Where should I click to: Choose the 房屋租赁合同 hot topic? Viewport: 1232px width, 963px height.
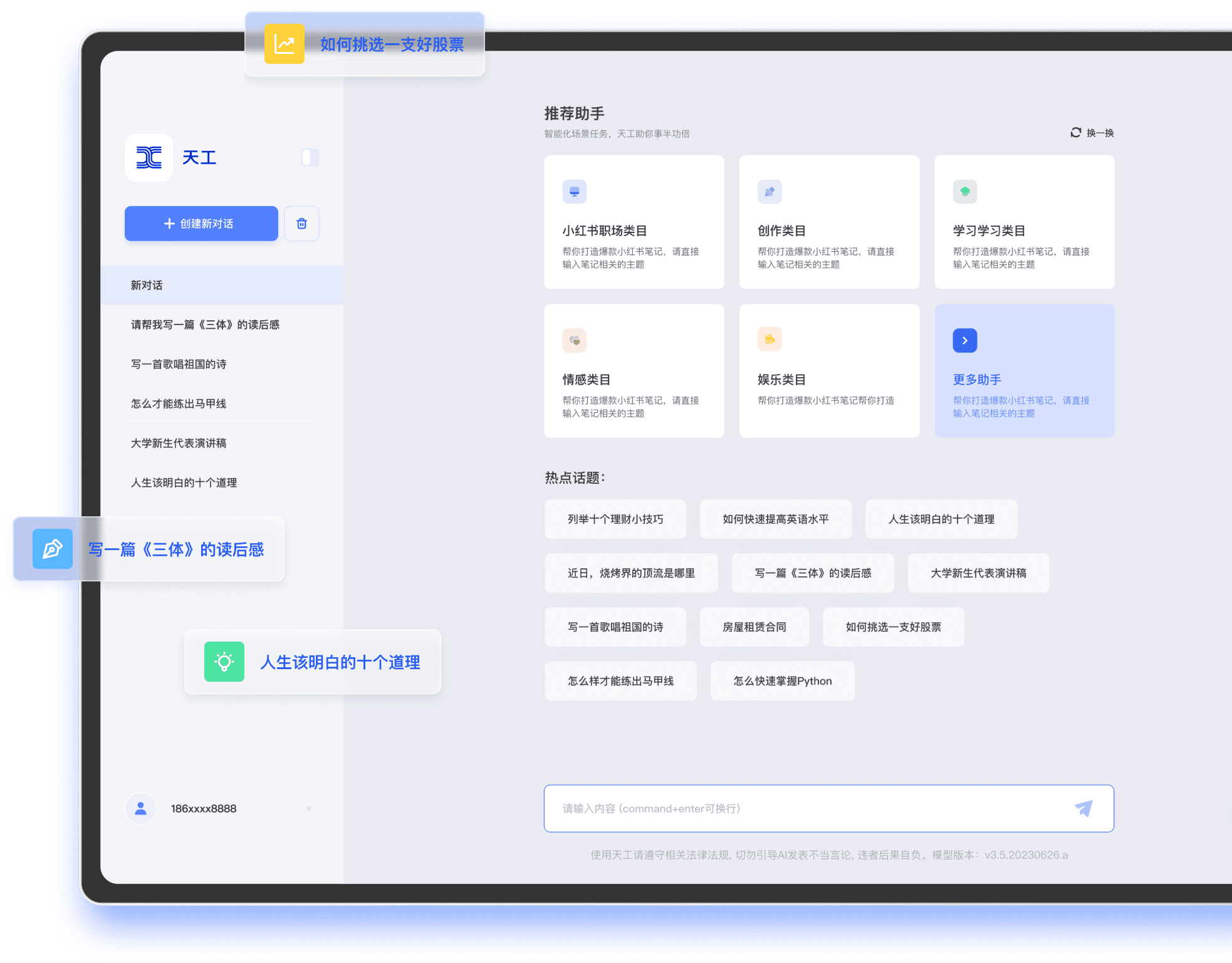point(754,627)
